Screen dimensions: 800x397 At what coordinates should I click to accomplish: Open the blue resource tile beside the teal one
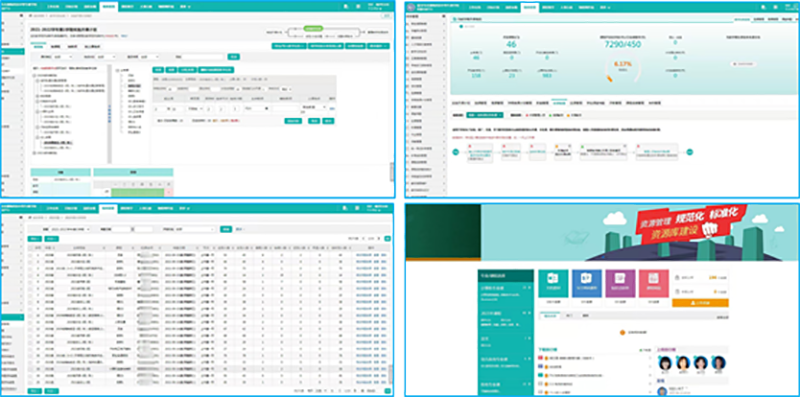click(x=587, y=283)
